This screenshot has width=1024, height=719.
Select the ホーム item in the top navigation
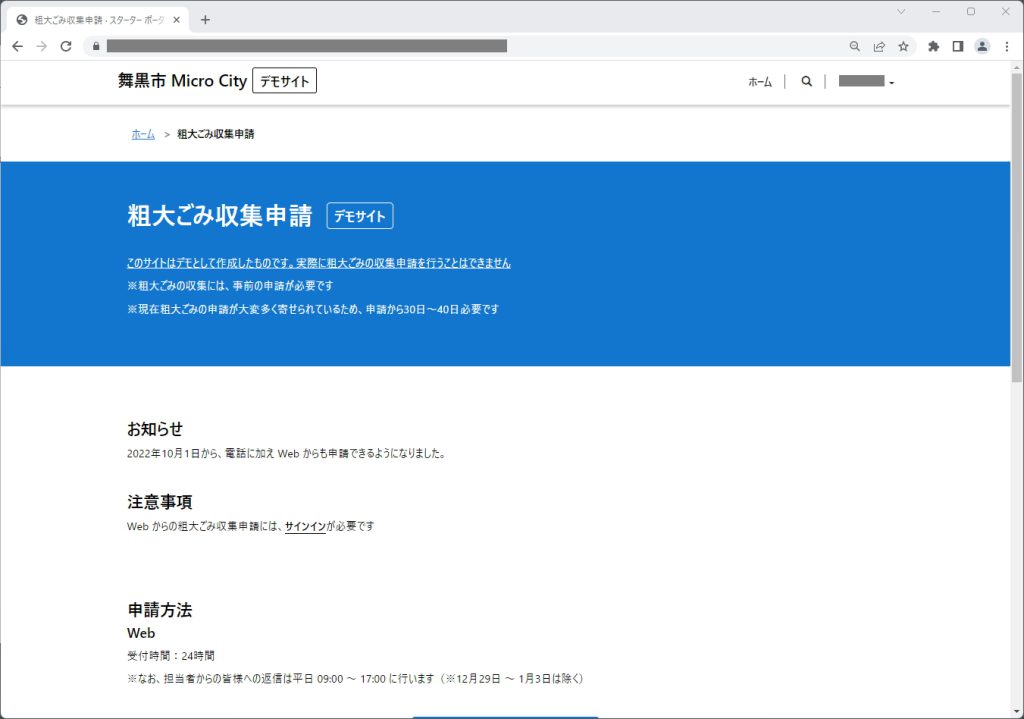click(x=760, y=82)
